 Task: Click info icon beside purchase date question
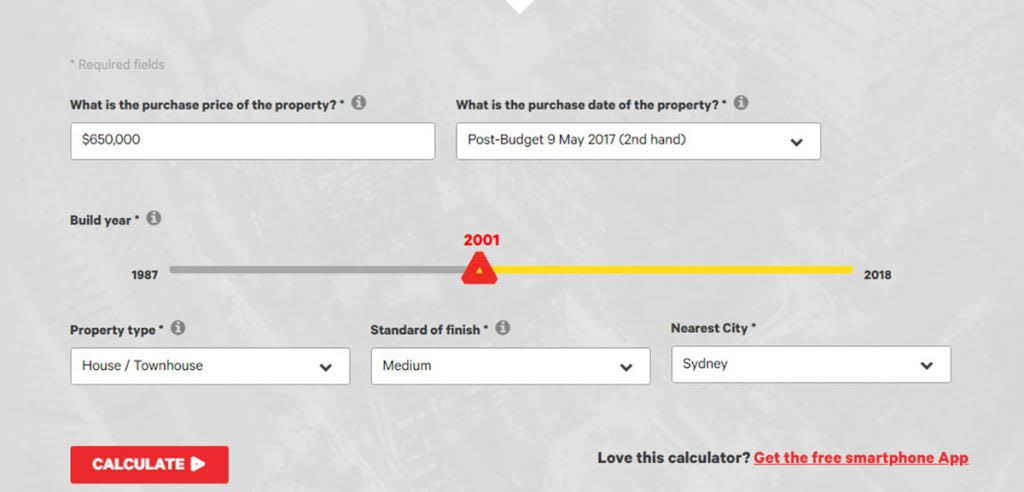click(741, 103)
